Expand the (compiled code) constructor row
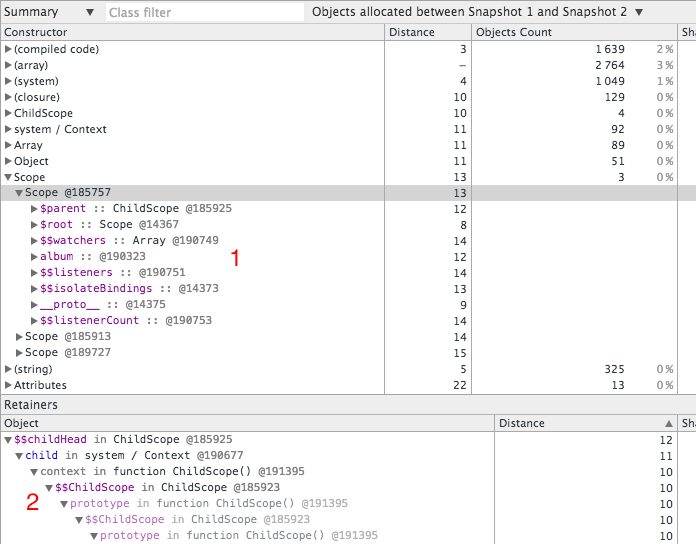Image resolution: width=696 pixels, height=544 pixels. (8, 49)
